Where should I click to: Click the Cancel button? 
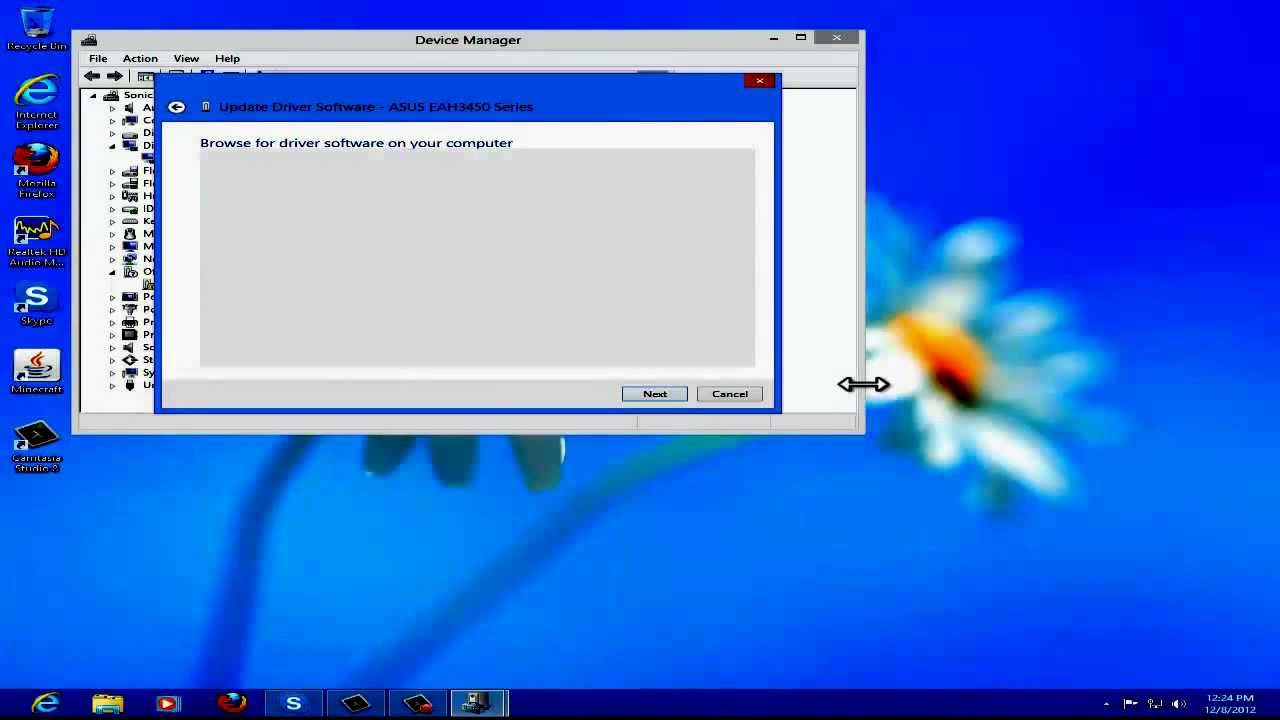click(730, 394)
